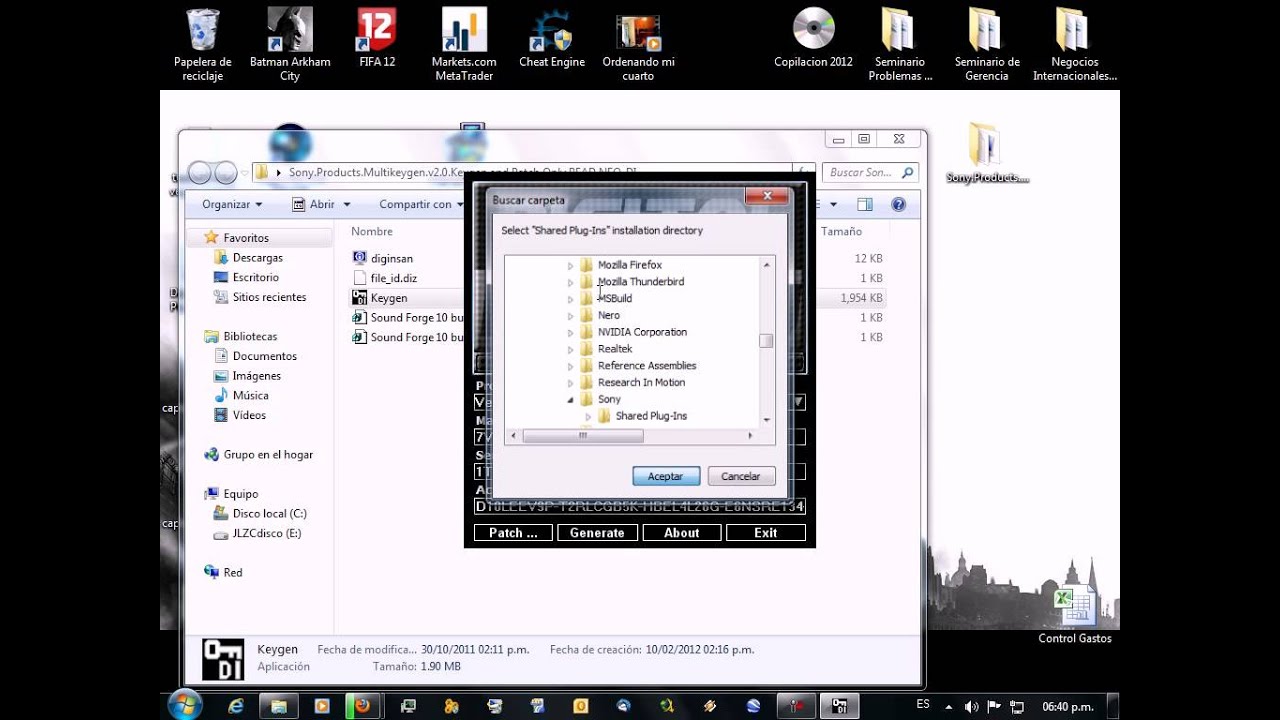
Task: Open the Música library
Action: click(x=250, y=395)
